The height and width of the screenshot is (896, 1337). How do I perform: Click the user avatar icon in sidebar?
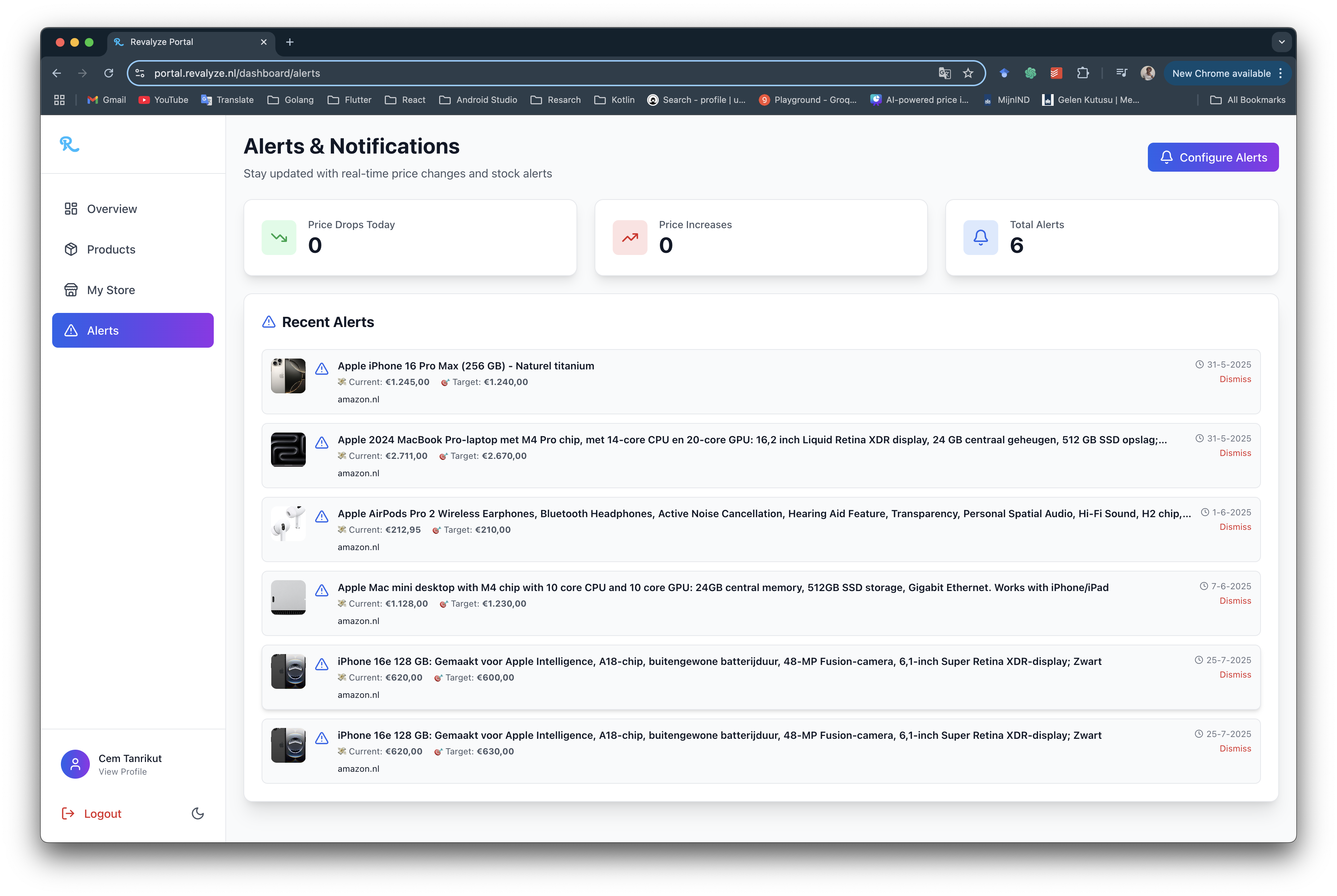tap(75, 764)
